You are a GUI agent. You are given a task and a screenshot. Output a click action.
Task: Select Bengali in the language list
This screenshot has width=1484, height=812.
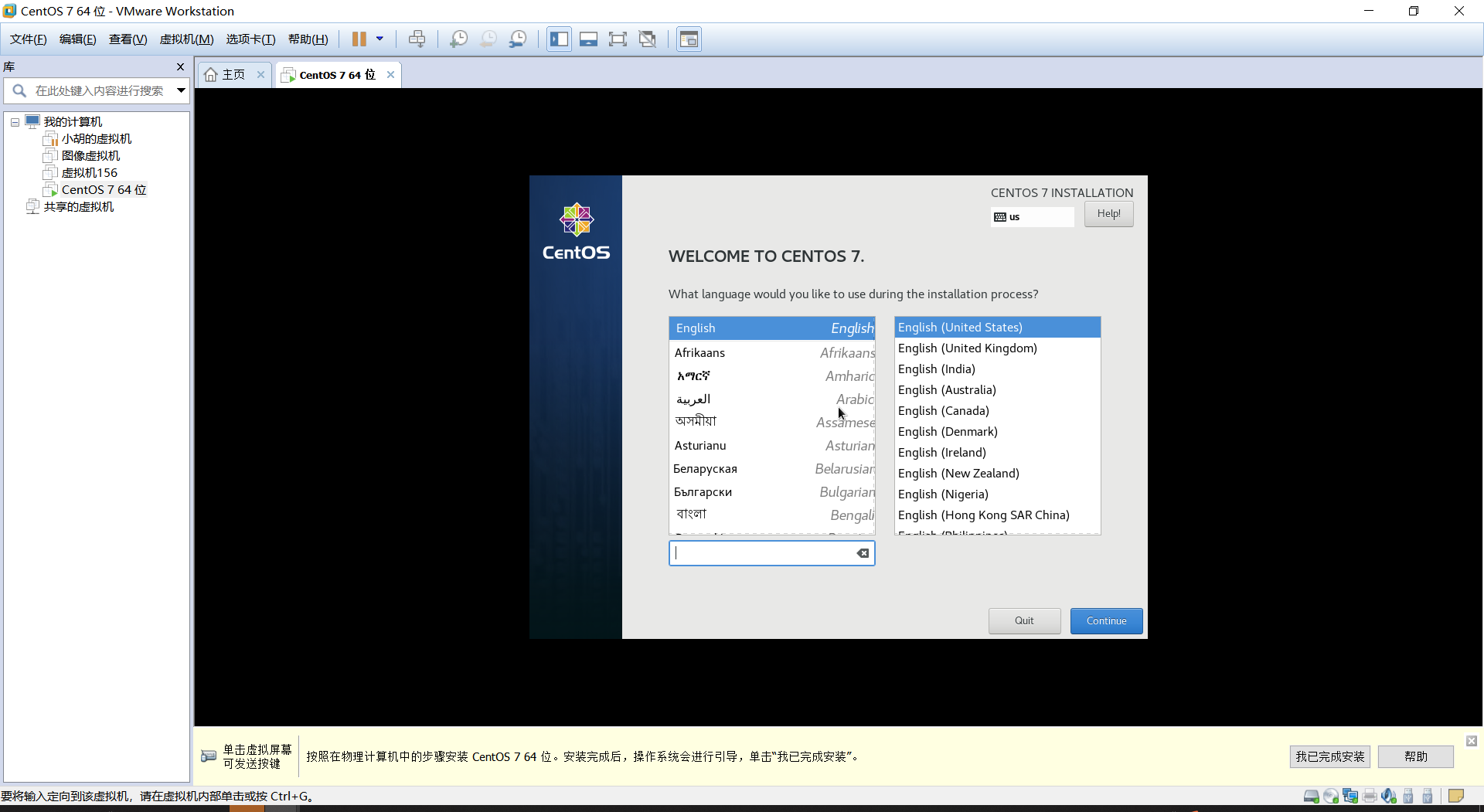772,515
